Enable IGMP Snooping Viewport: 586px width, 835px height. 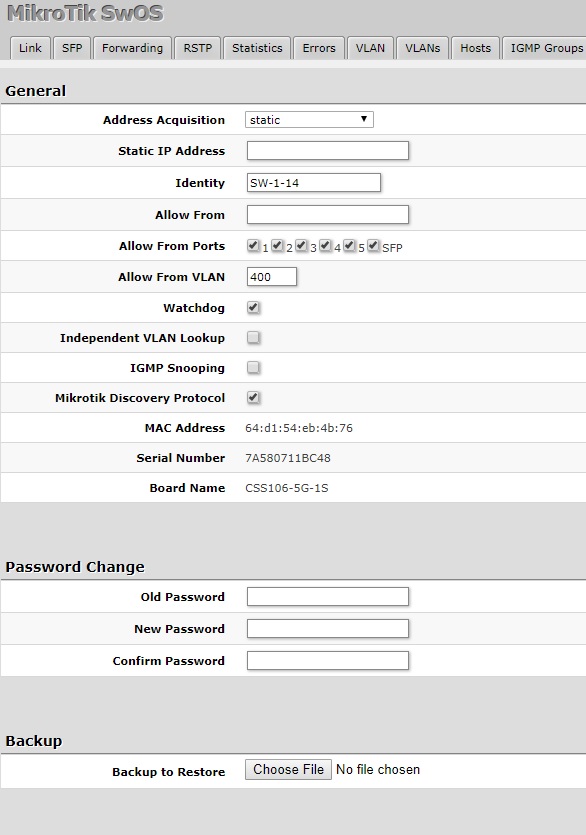(253, 367)
